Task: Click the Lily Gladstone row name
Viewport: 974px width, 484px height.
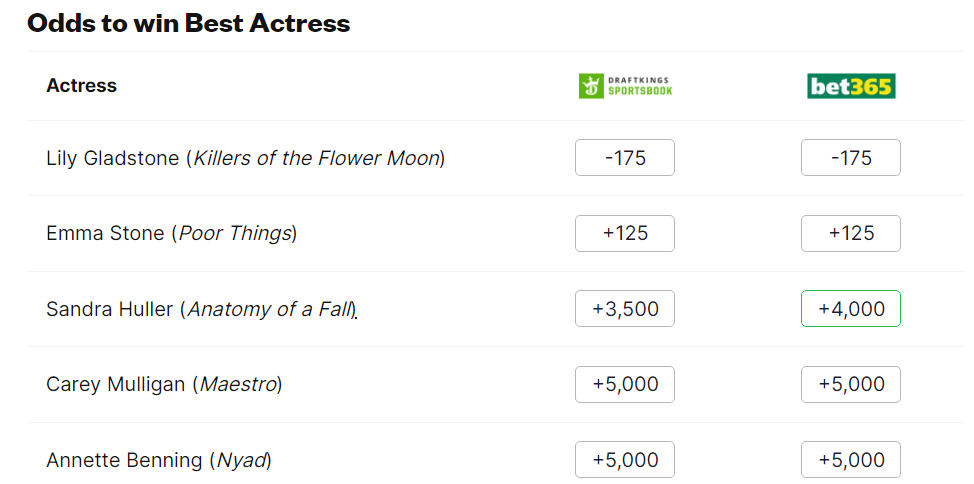Action: (113, 158)
